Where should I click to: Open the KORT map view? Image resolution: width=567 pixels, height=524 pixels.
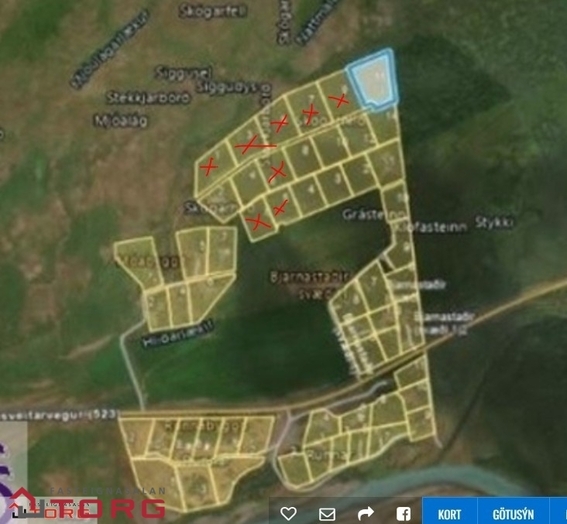click(x=449, y=514)
